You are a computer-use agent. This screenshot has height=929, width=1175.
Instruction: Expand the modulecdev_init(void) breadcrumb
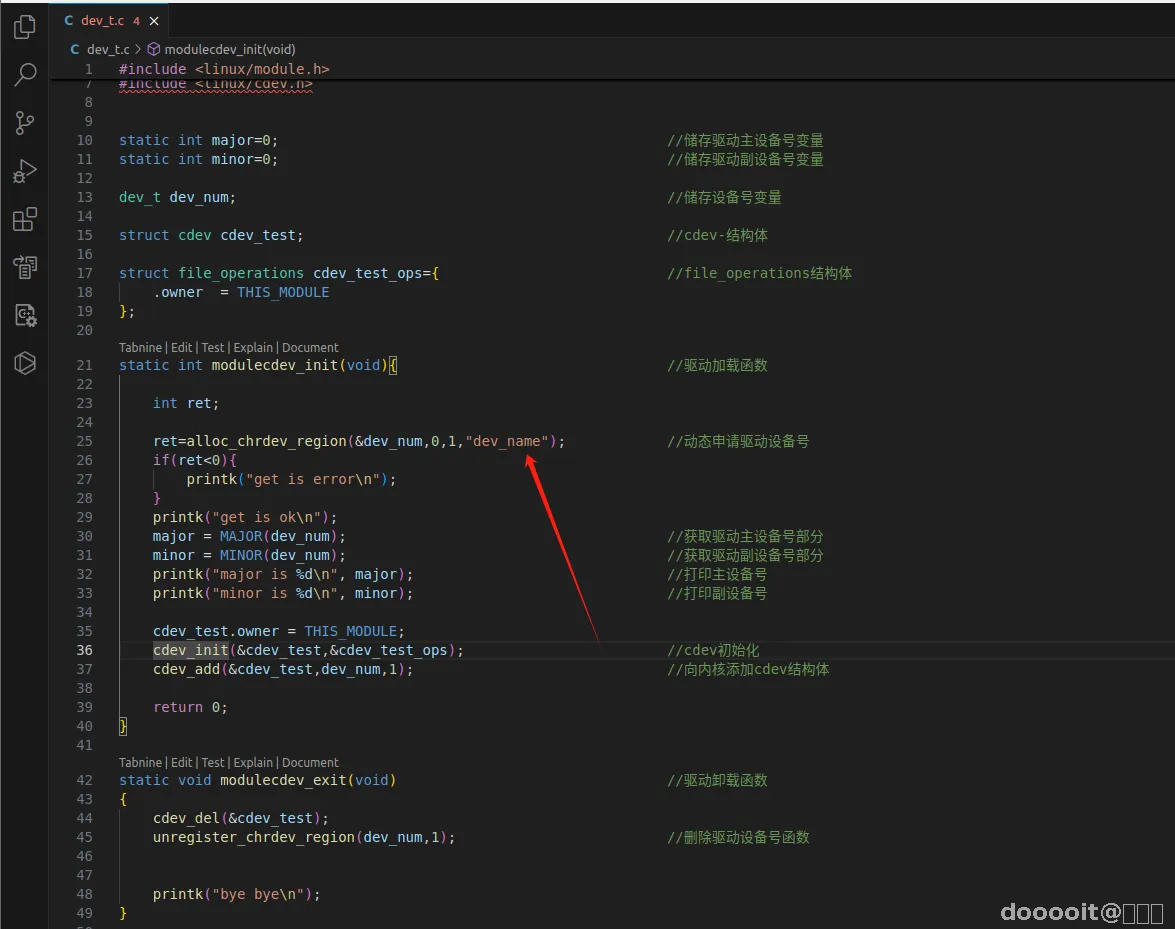[x=229, y=49]
